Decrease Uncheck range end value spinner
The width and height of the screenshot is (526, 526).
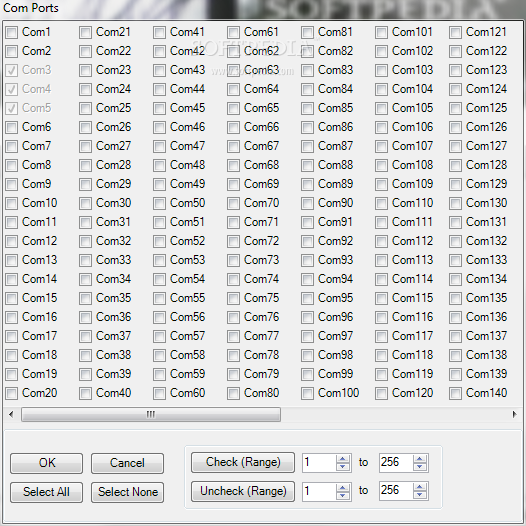point(420,495)
